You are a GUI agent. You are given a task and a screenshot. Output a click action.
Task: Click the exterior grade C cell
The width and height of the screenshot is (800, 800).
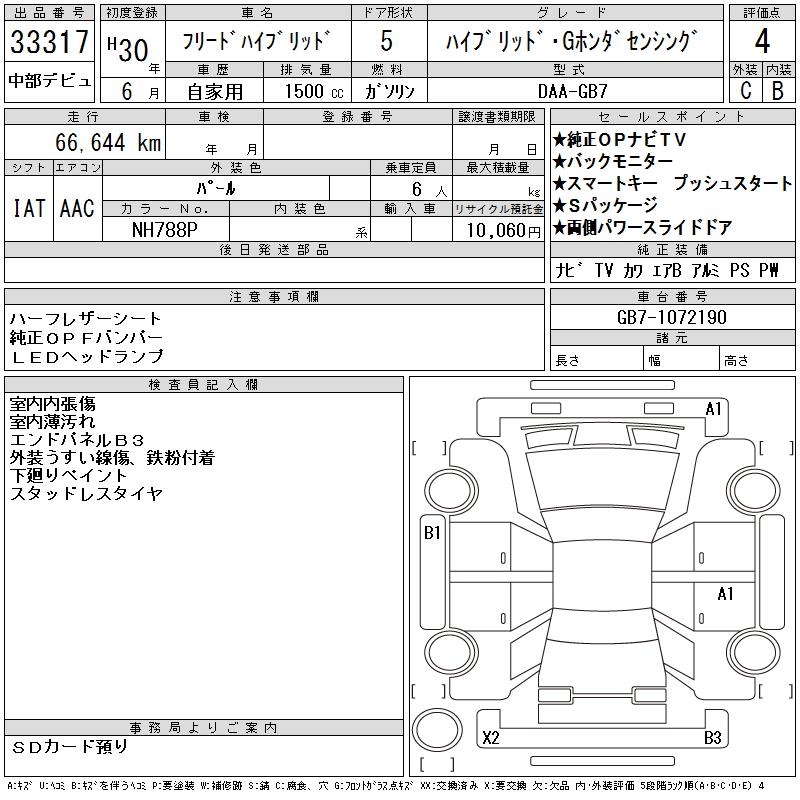tap(744, 90)
